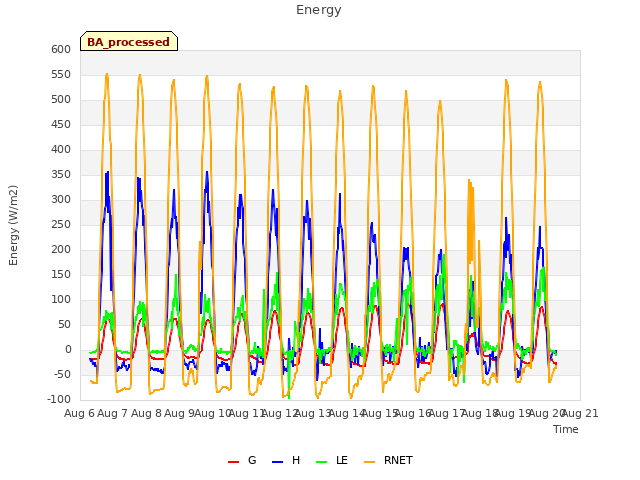Click the Aug 13 x-axis date label
Image resolution: width=640 pixels, height=480 pixels.
pos(313,413)
